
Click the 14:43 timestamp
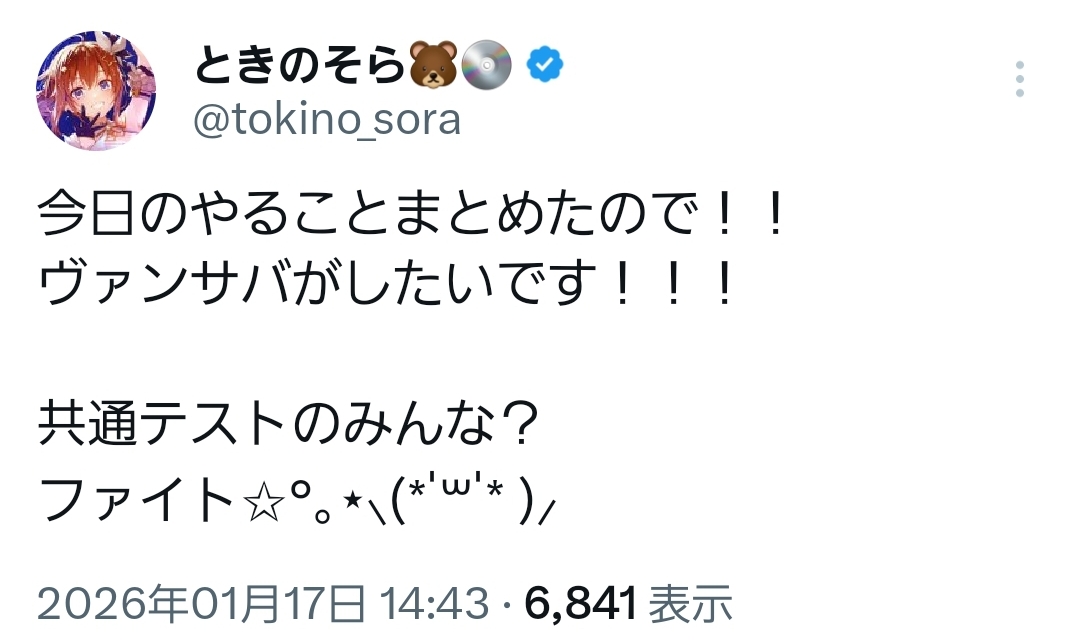433,605
